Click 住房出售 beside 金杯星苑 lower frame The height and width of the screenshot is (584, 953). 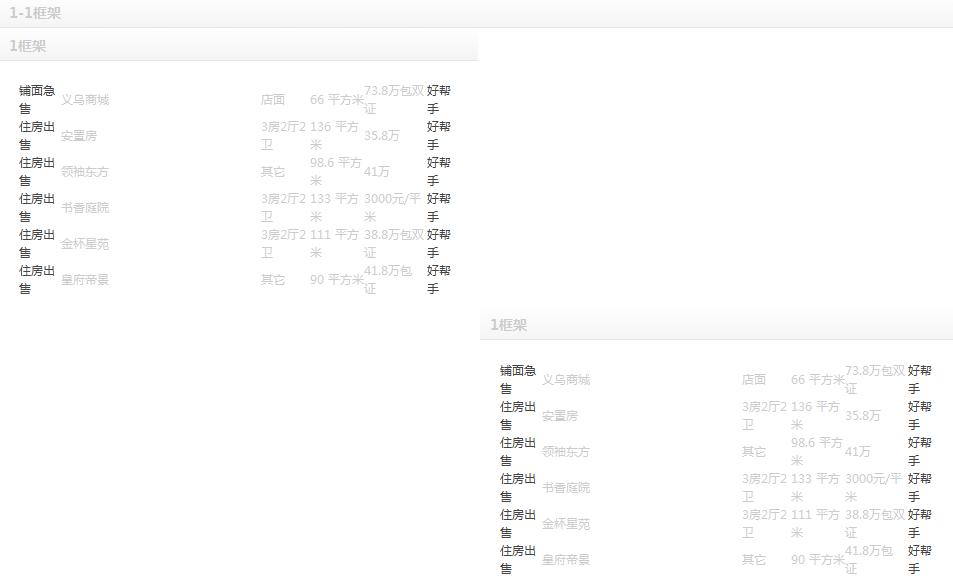[517, 523]
